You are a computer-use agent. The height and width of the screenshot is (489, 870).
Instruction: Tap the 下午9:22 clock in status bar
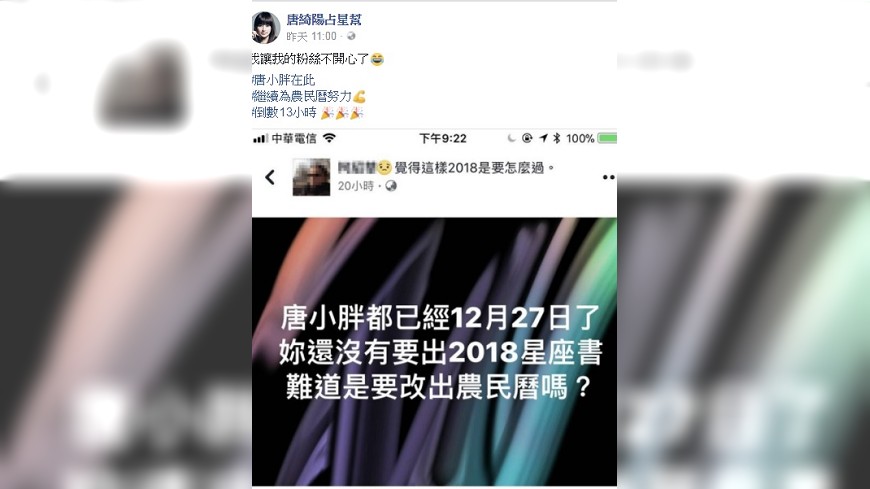443,138
